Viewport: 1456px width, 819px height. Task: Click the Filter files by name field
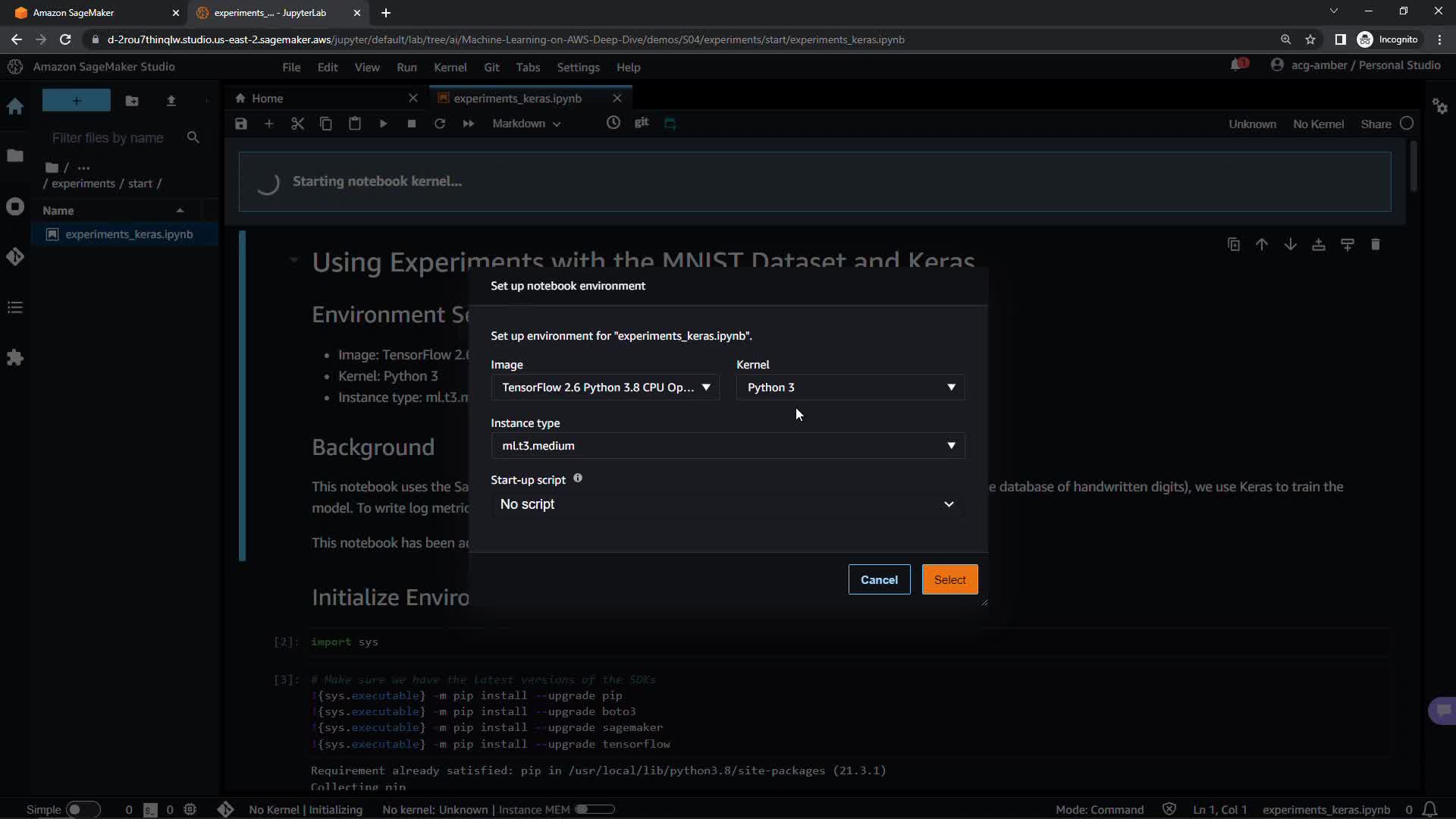coord(108,138)
